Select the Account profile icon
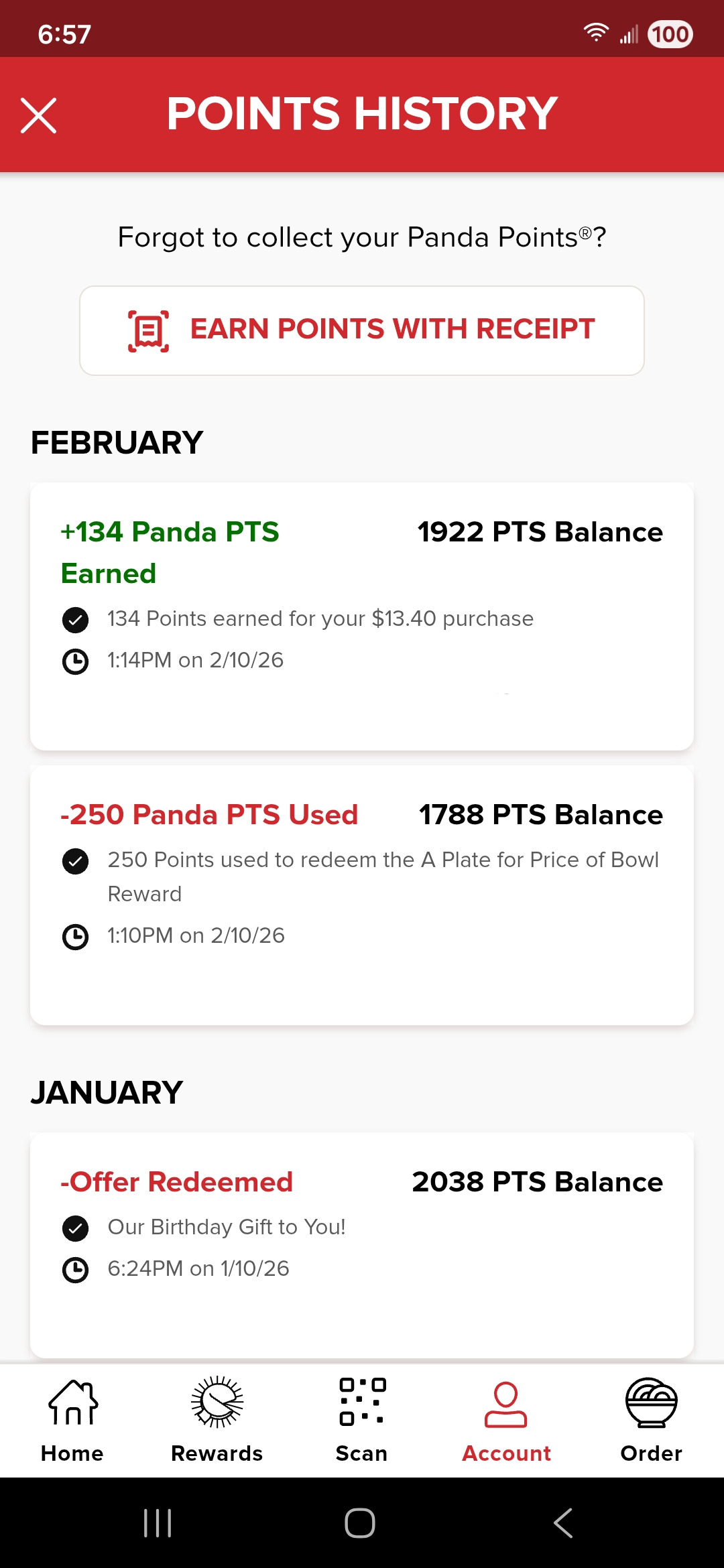724x1568 pixels. [x=506, y=1404]
